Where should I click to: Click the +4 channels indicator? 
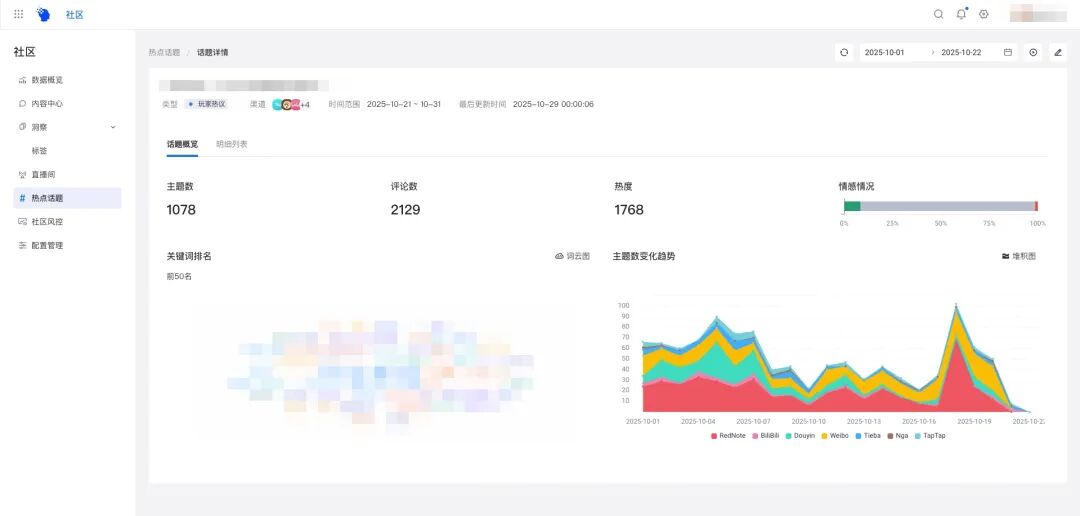pos(305,104)
